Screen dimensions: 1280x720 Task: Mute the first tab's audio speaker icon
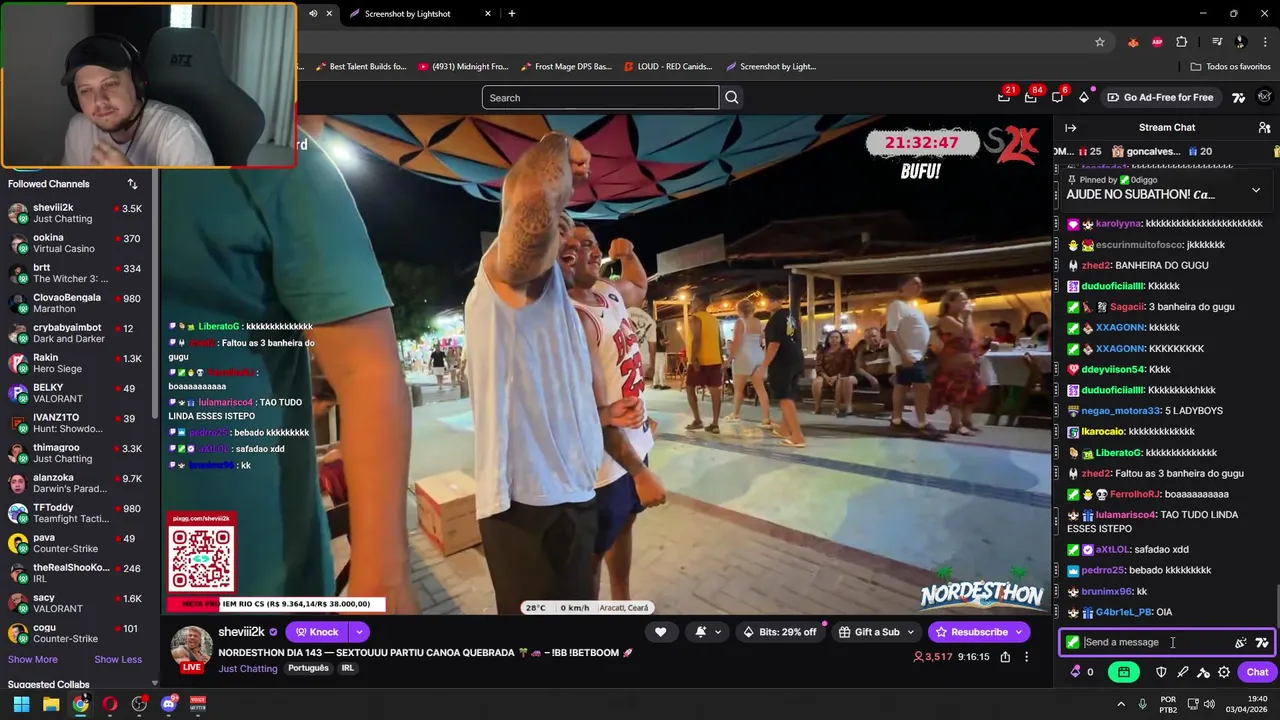pos(313,13)
